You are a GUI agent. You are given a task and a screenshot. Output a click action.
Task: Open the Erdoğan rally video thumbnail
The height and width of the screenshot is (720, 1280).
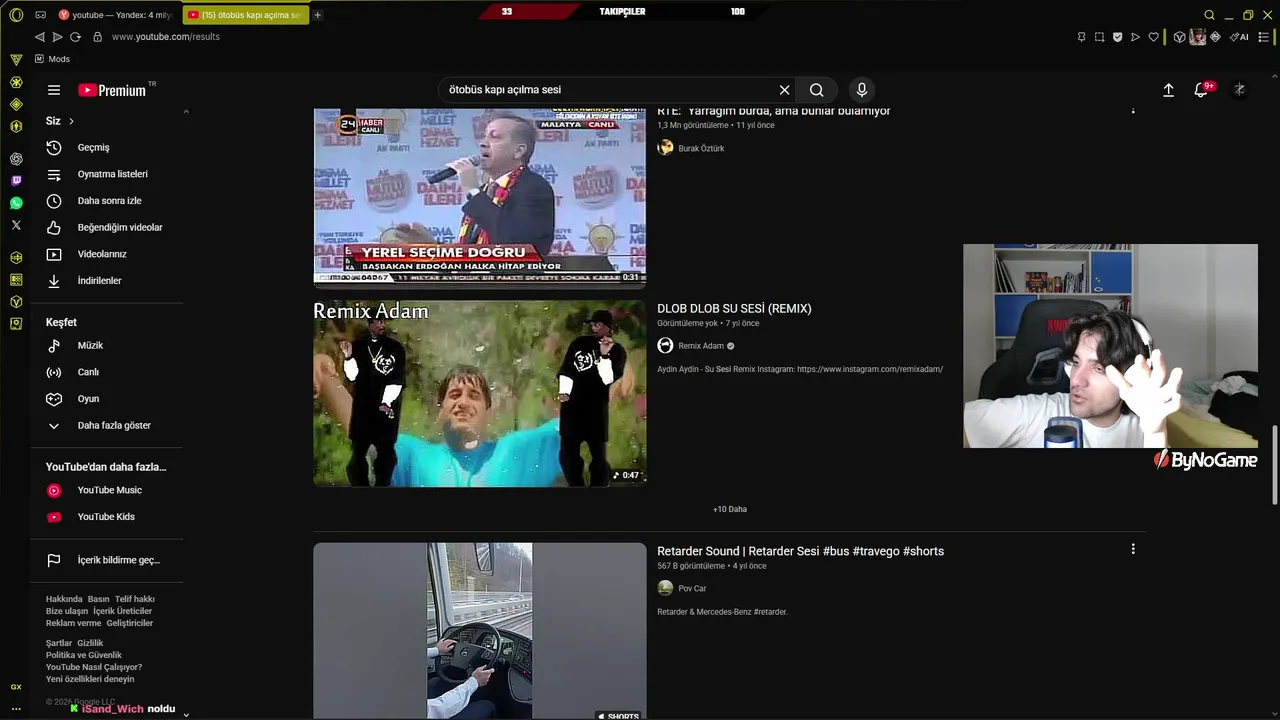[x=480, y=197]
